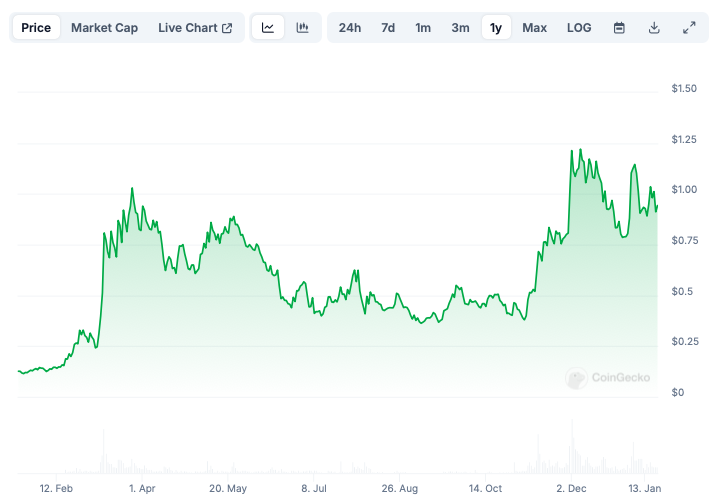Toggle LOG scale on the chart
The height and width of the screenshot is (498, 719).
tap(579, 28)
